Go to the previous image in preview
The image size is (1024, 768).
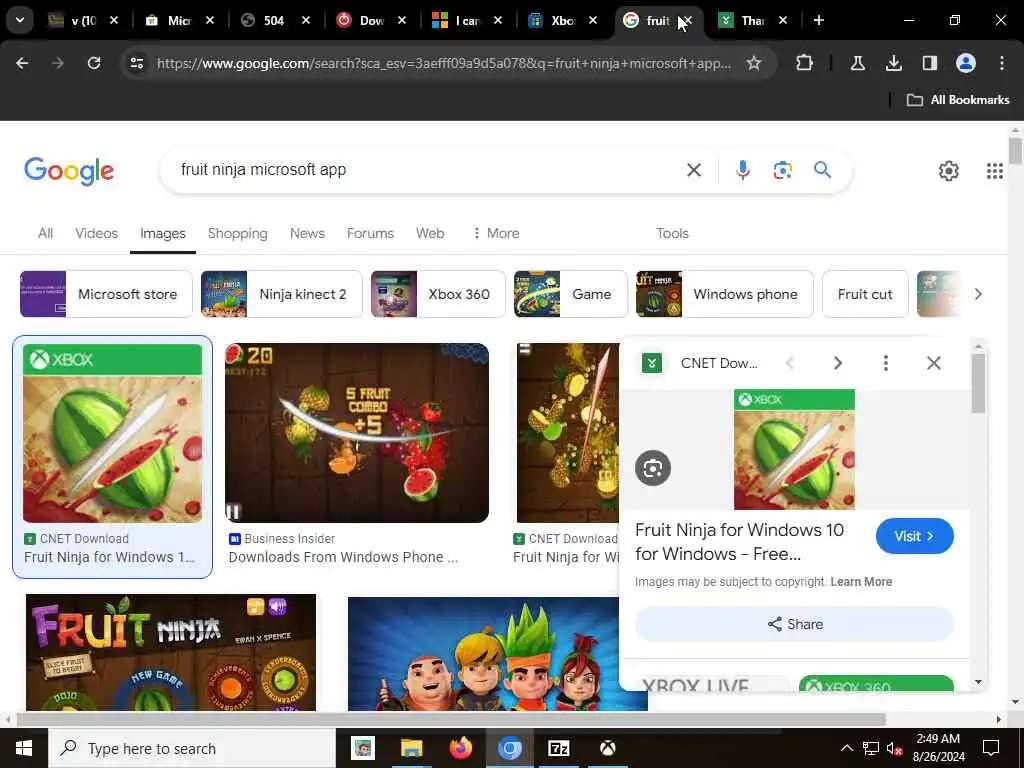790,363
